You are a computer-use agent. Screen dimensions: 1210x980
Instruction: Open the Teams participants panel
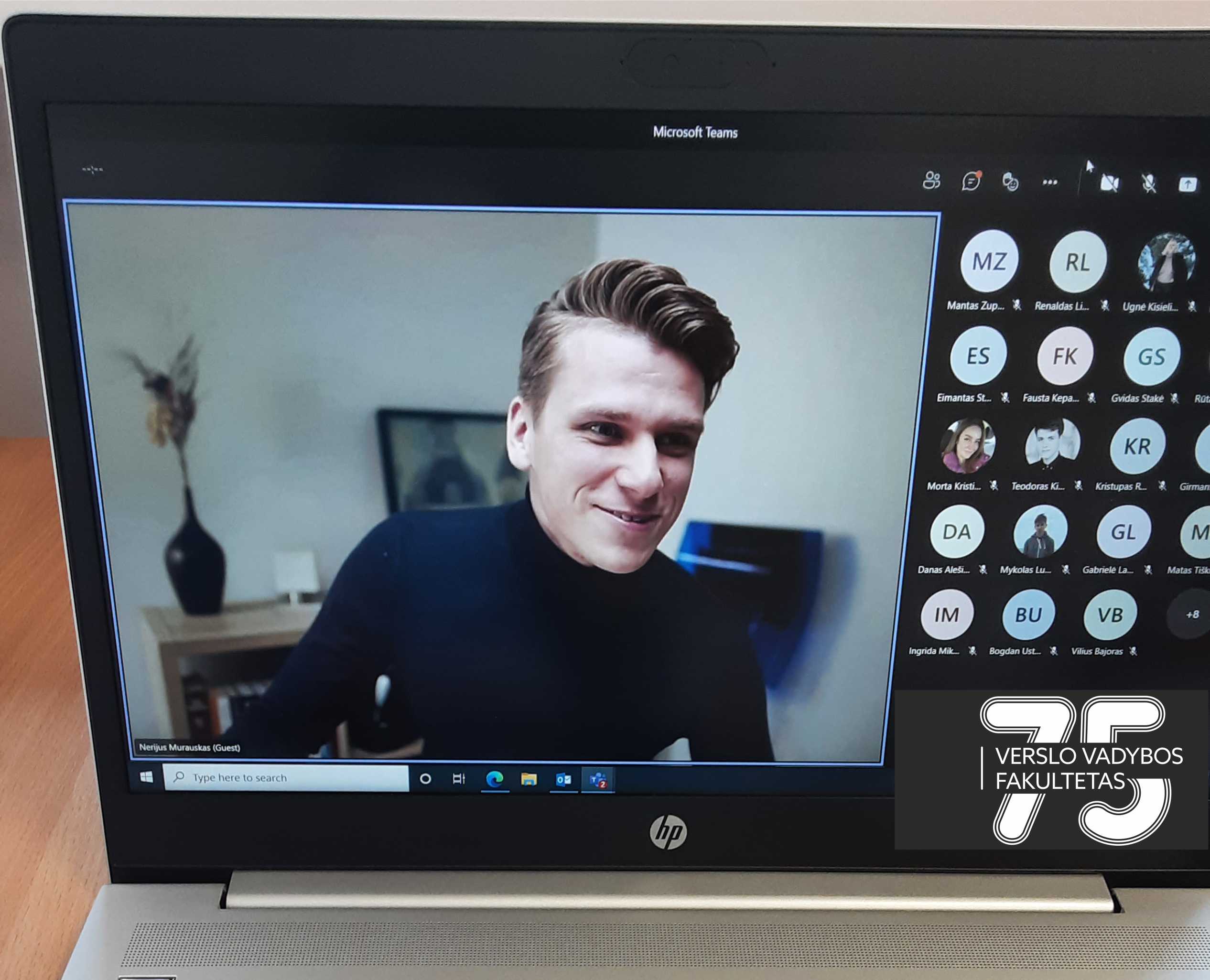tap(932, 181)
